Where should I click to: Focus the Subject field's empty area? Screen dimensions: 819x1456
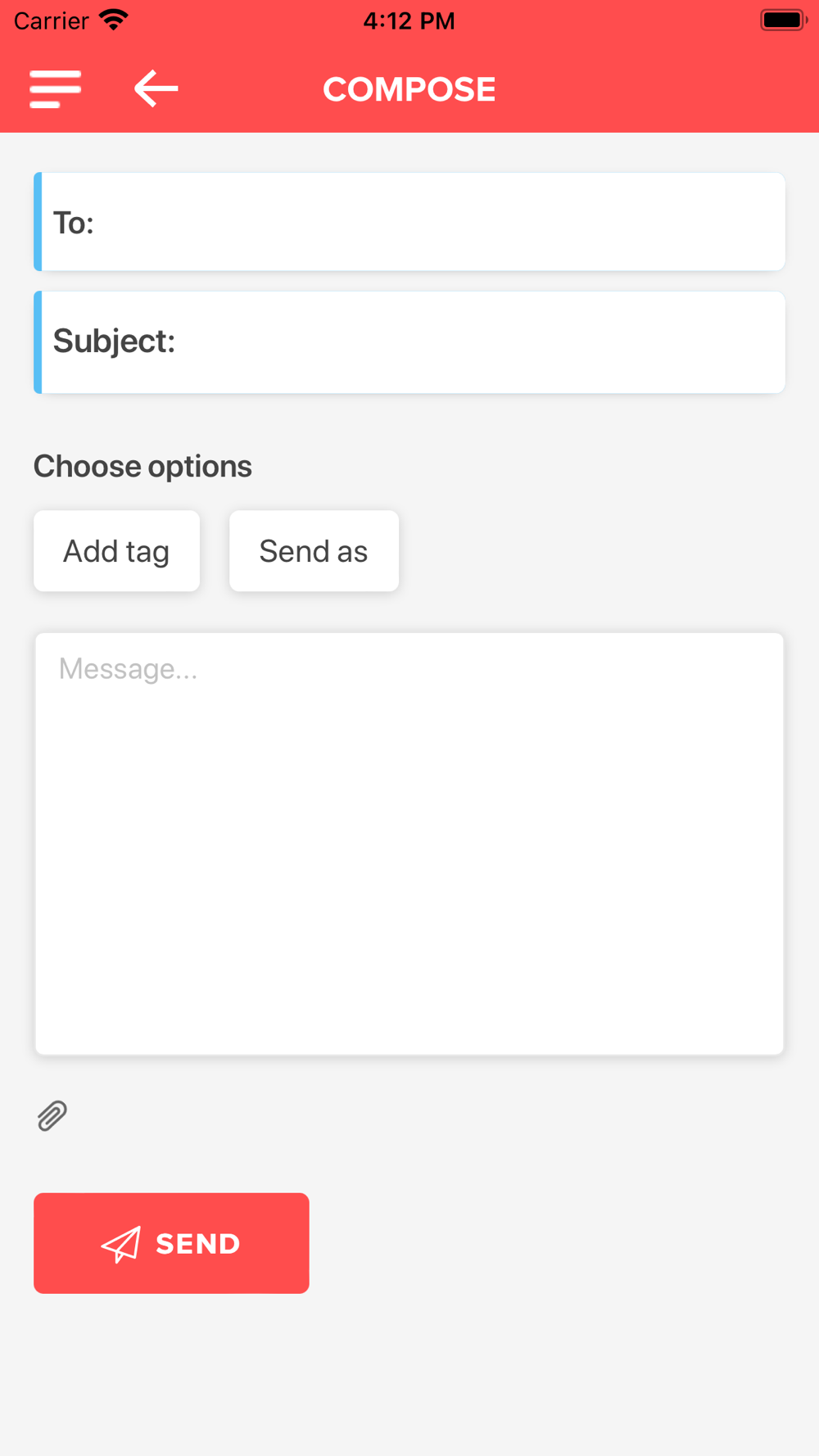coord(479,342)
